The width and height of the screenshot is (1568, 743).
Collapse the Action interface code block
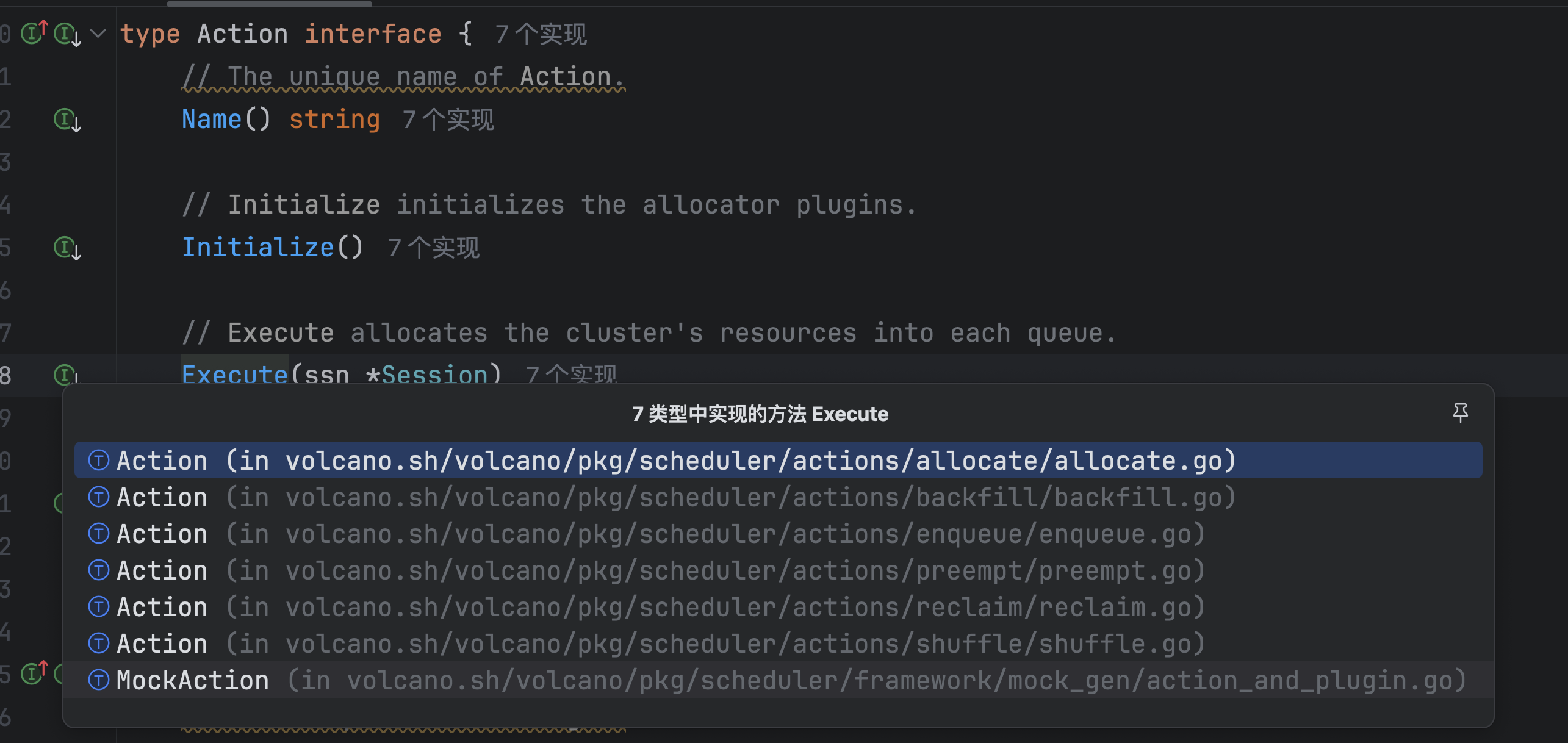pyautogui.click(x=98, y=33)
